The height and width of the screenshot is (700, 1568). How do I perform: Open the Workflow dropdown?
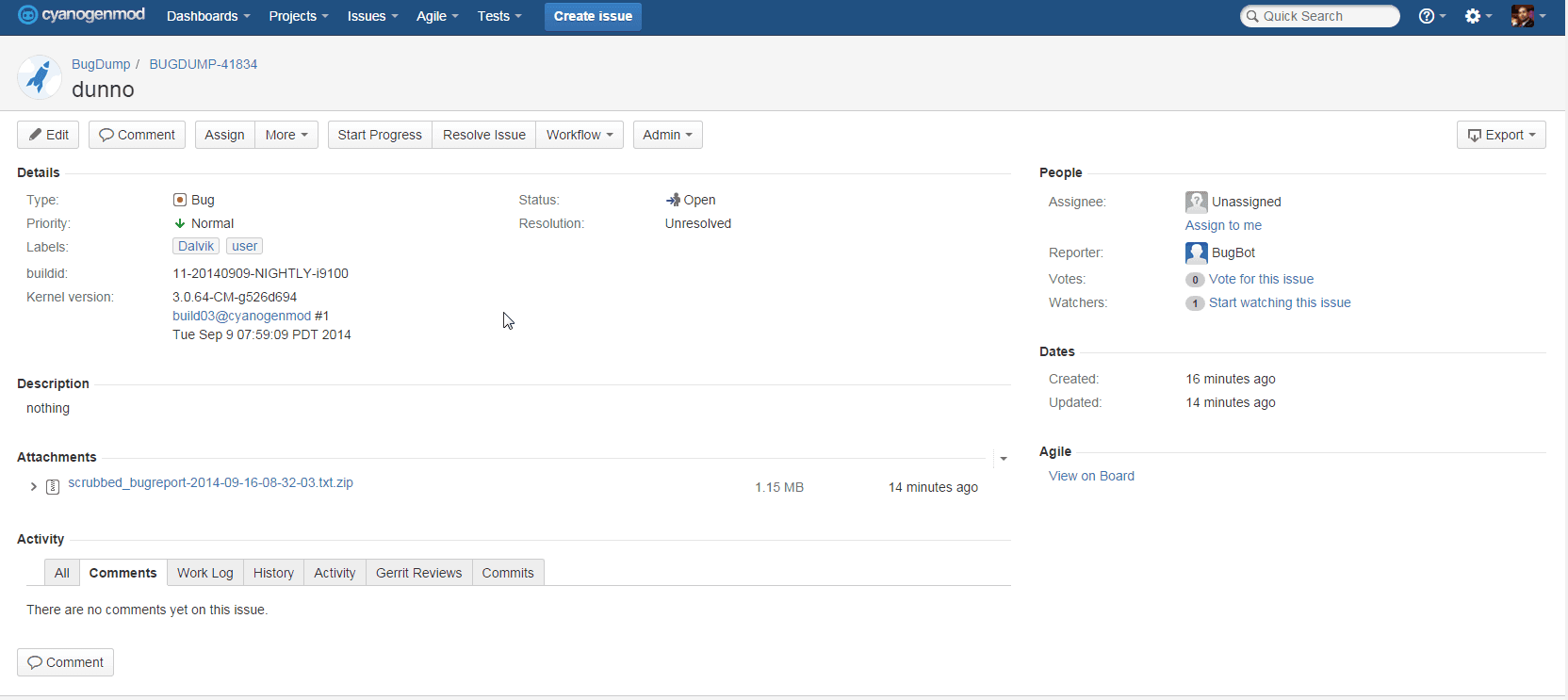coord(580,135)
